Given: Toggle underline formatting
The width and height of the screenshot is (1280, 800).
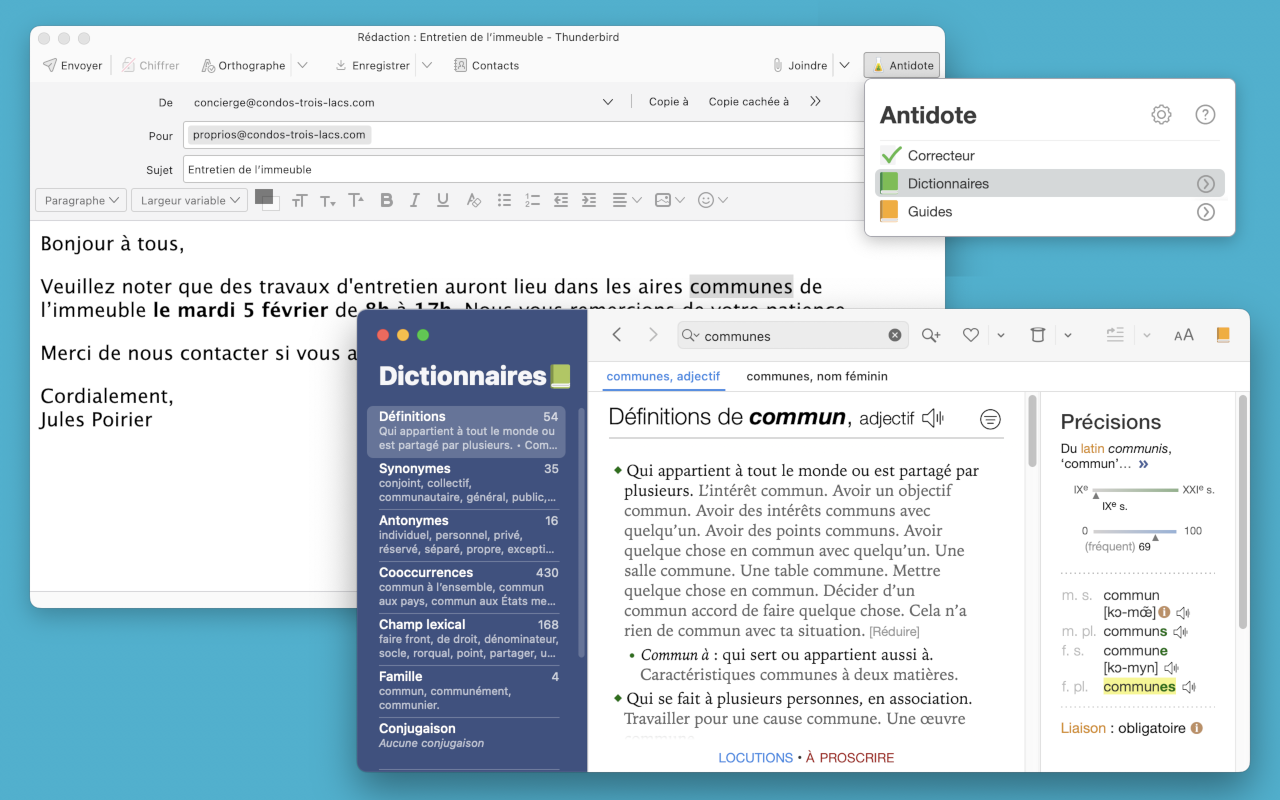Looking at the screenshot, I should (x=443, y=200).
